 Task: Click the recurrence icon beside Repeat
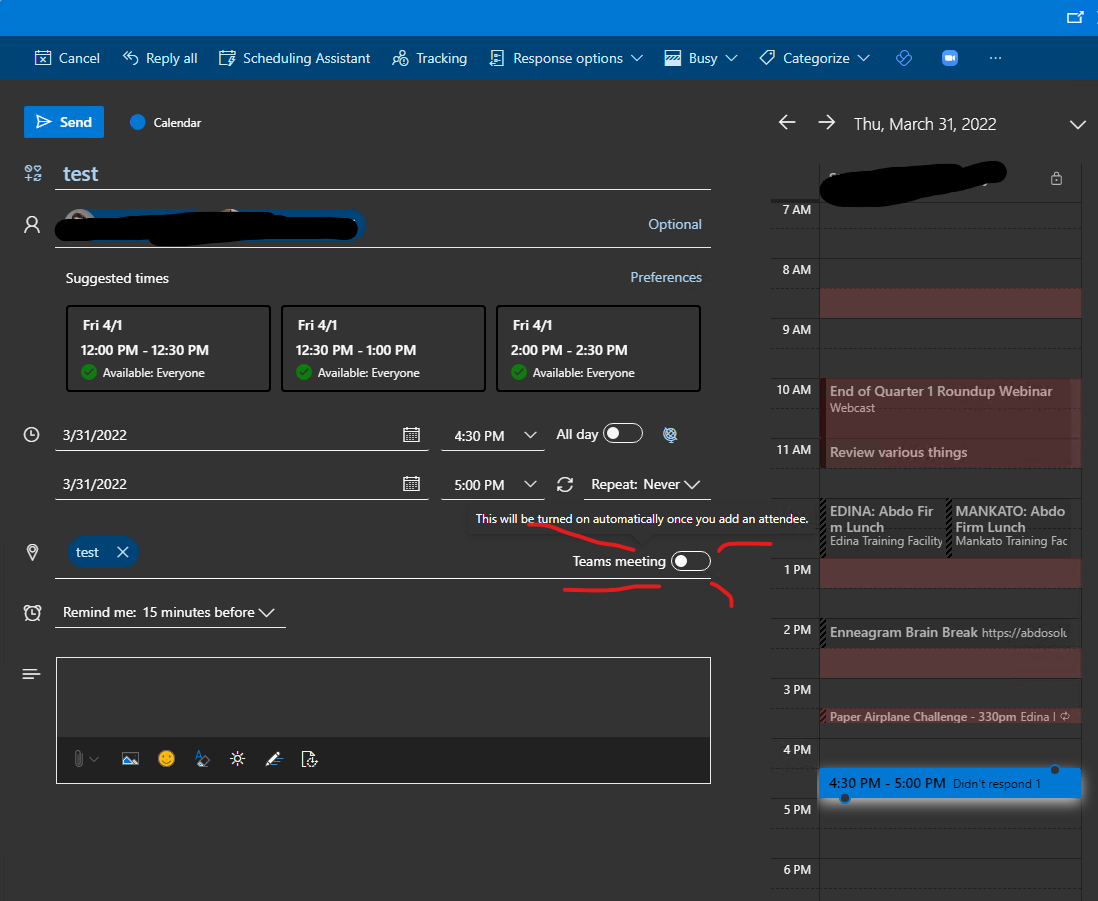[565, 484]
